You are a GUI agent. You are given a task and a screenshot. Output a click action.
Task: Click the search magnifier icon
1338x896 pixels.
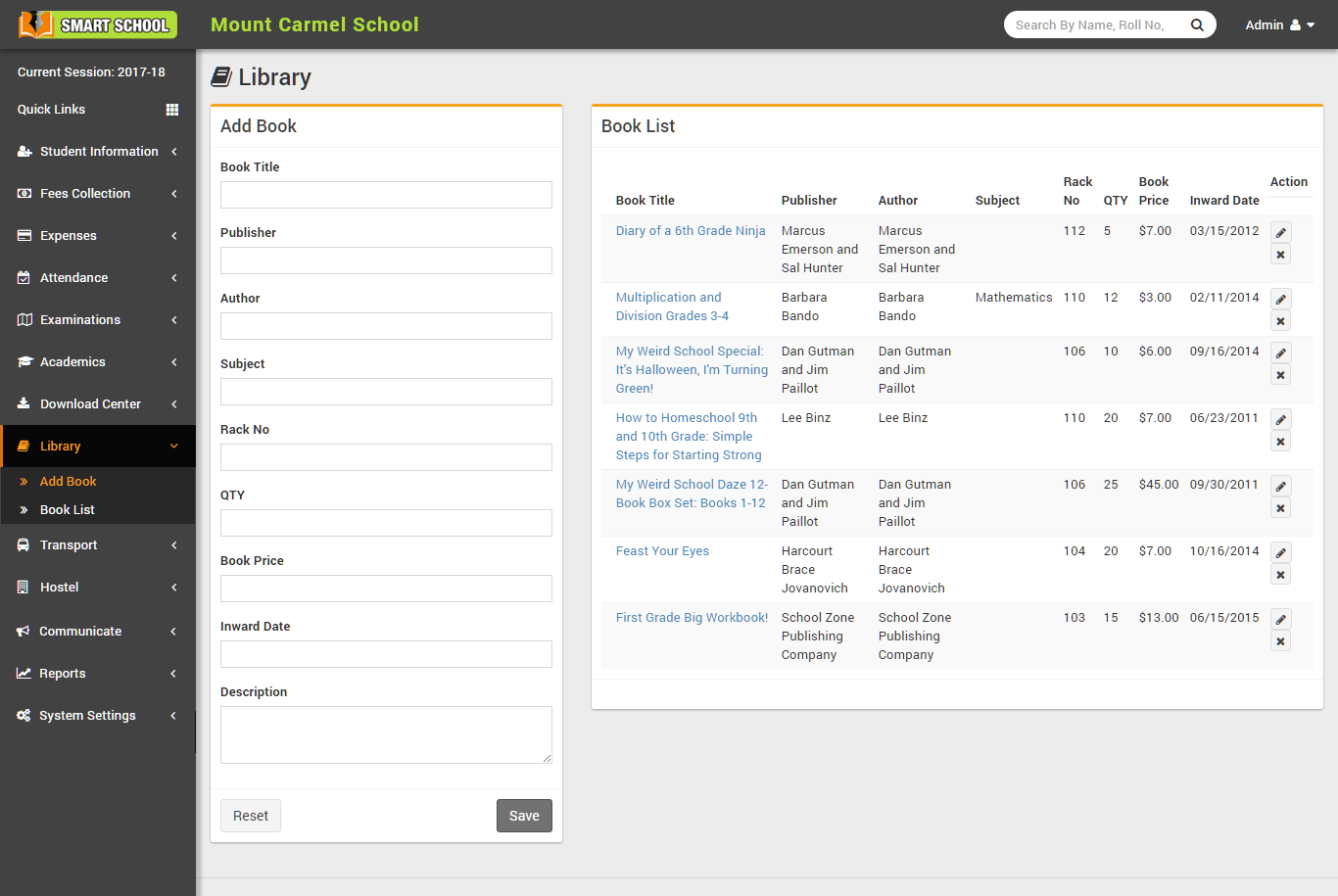point(1197,24)
